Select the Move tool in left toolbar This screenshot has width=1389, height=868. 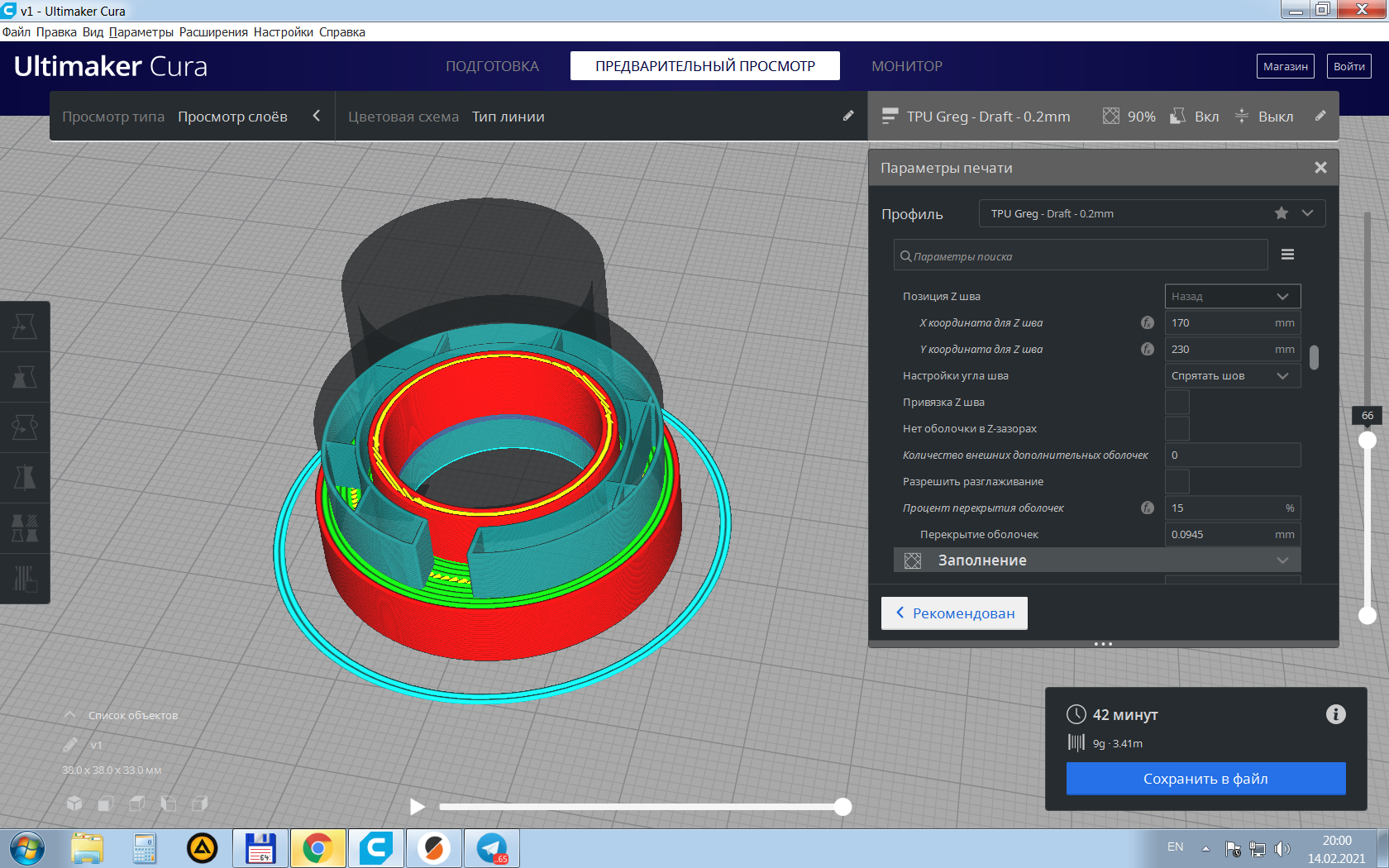tap(25, 327)
